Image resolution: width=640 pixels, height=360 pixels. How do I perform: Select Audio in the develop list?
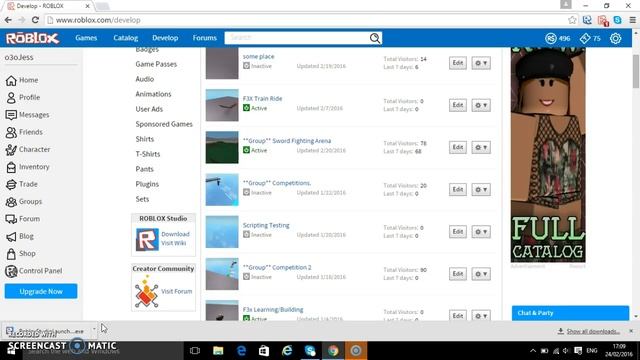pos(145,79)
